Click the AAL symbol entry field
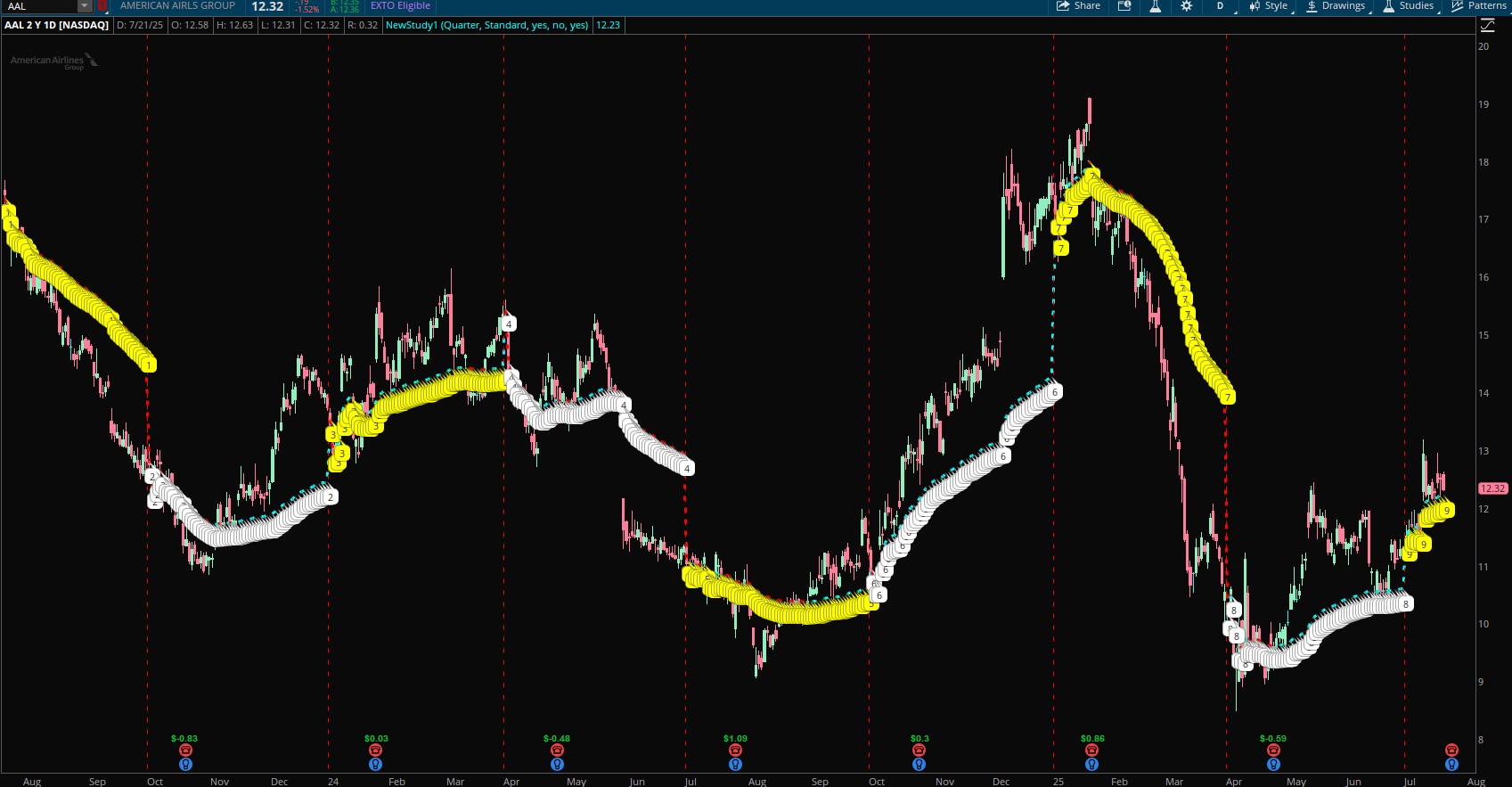 click(40, 6)
